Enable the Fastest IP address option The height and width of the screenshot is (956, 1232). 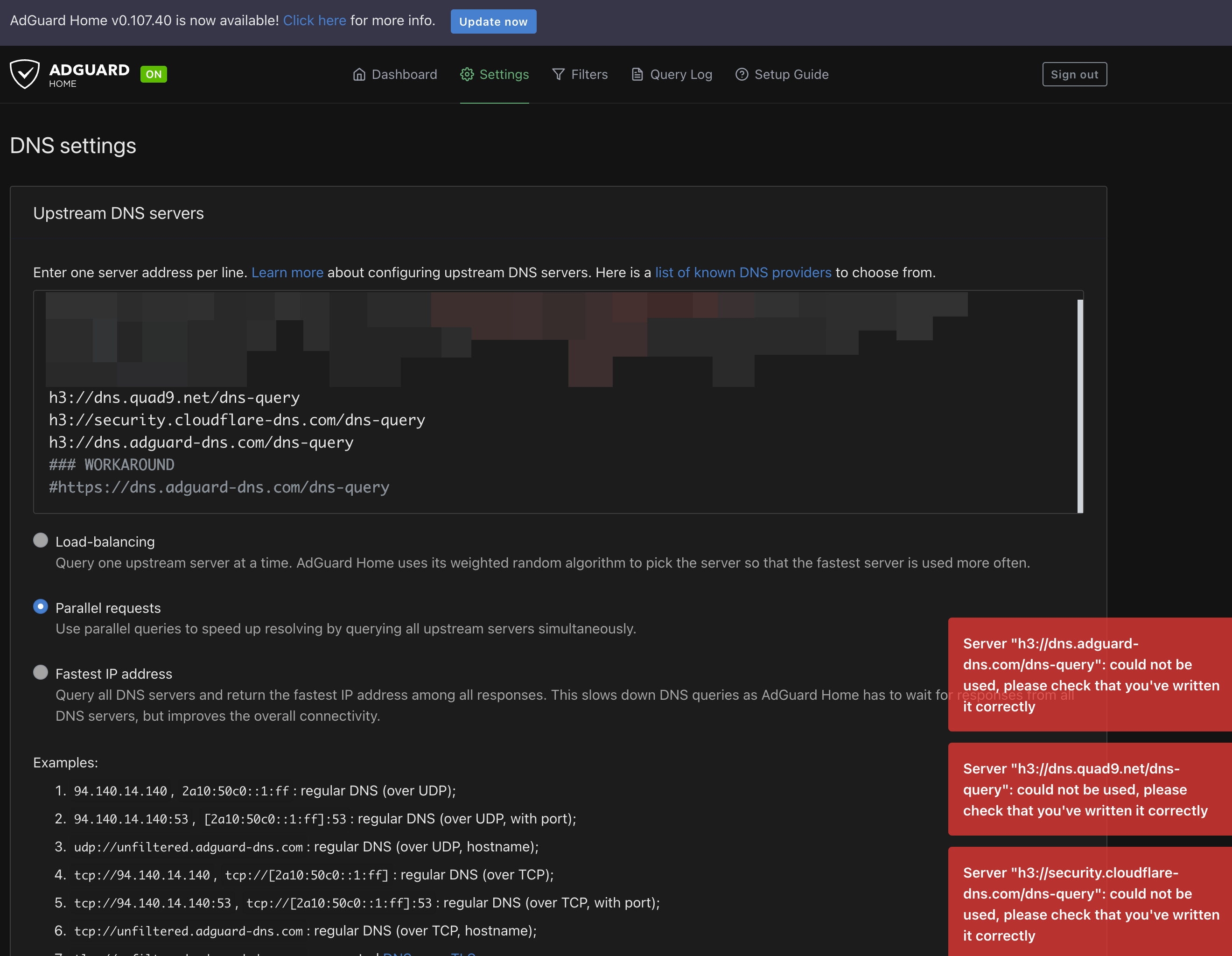point(40,672)
